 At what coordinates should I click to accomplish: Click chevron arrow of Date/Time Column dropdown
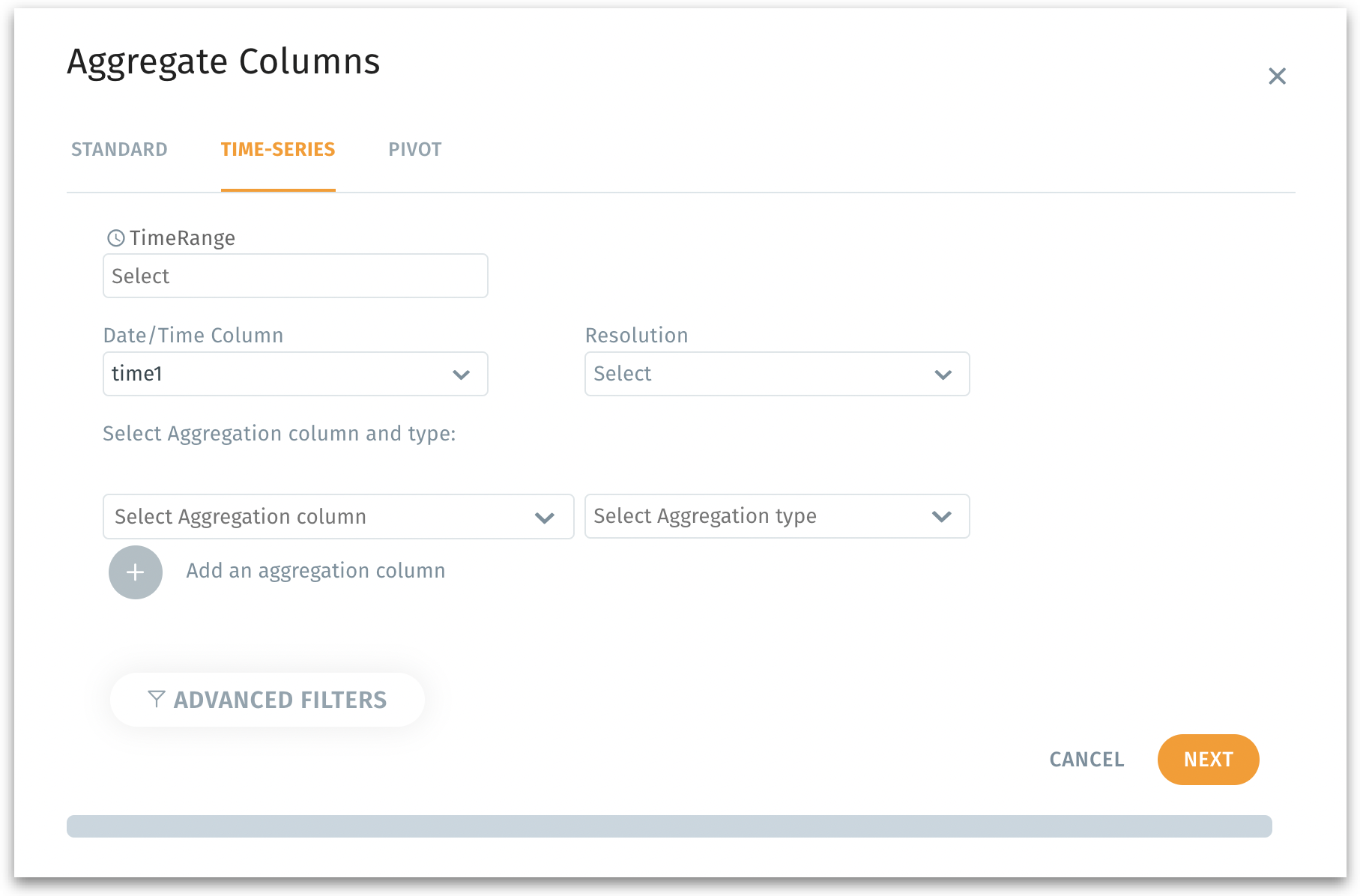point(461,375)
